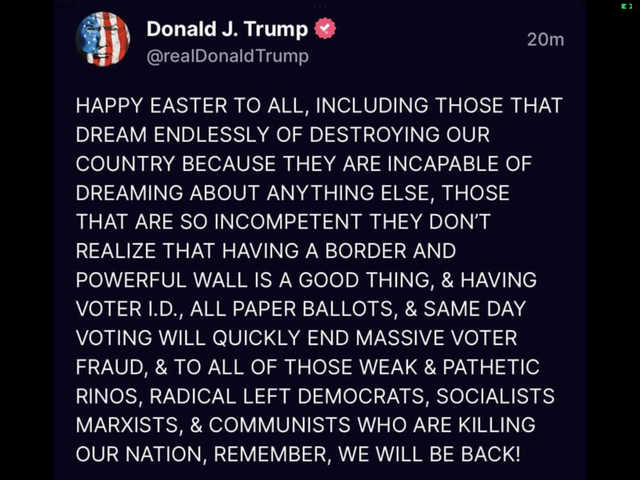Click VOTER I.D. text in the post
The width and height of the screenshot is (640, 480).
[130, 309]
